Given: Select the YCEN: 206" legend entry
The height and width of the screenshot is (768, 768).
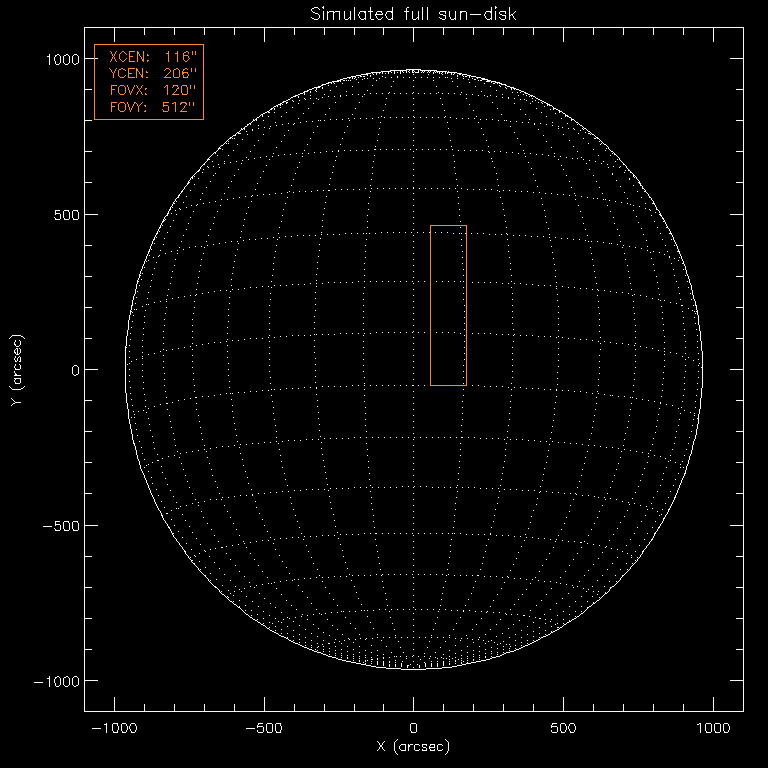Looking at the screenshot, I should pos(148,74).
